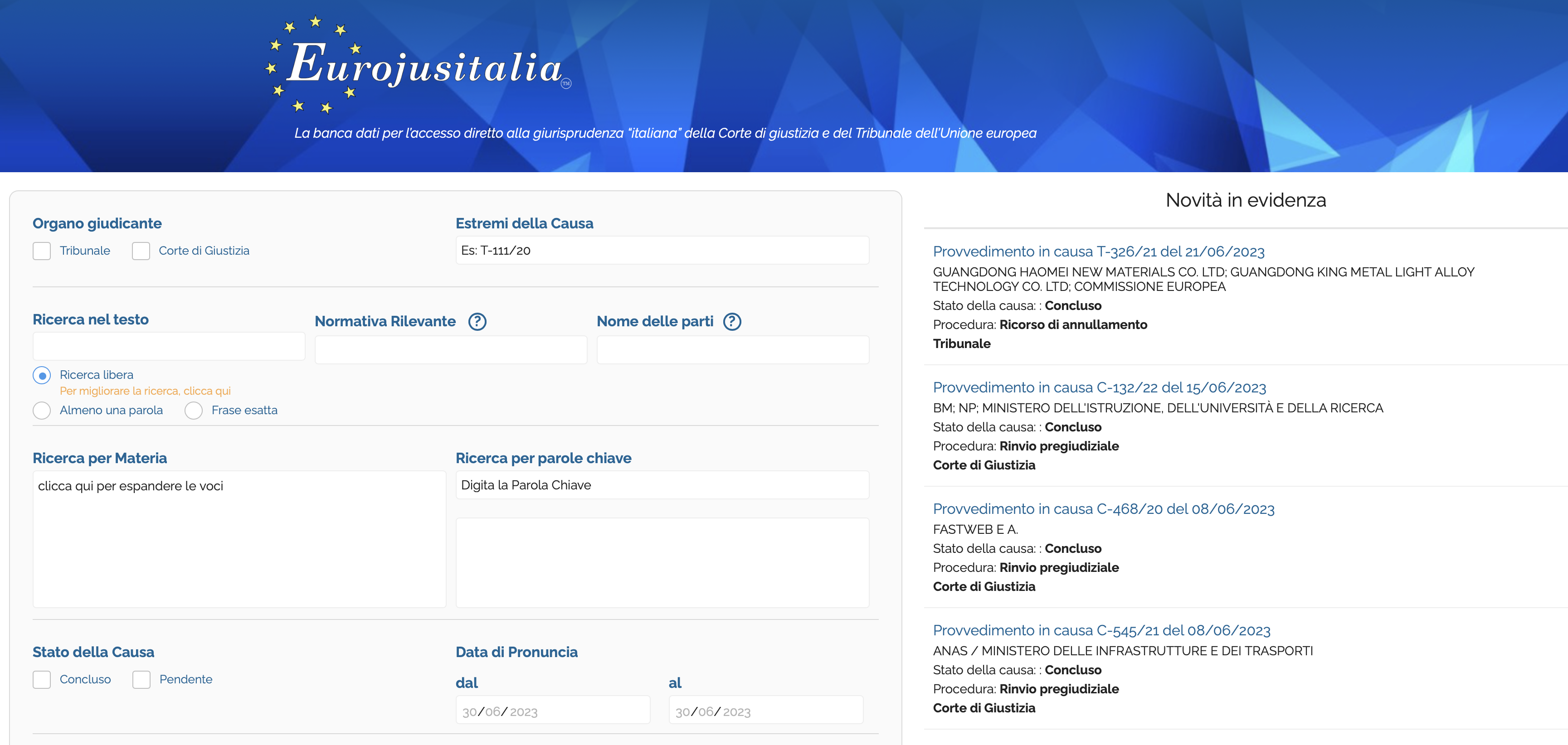This screenshot has width=1568, height=745.
Task: Focus the Nome delle parti input
Action: tap(733, 350)
